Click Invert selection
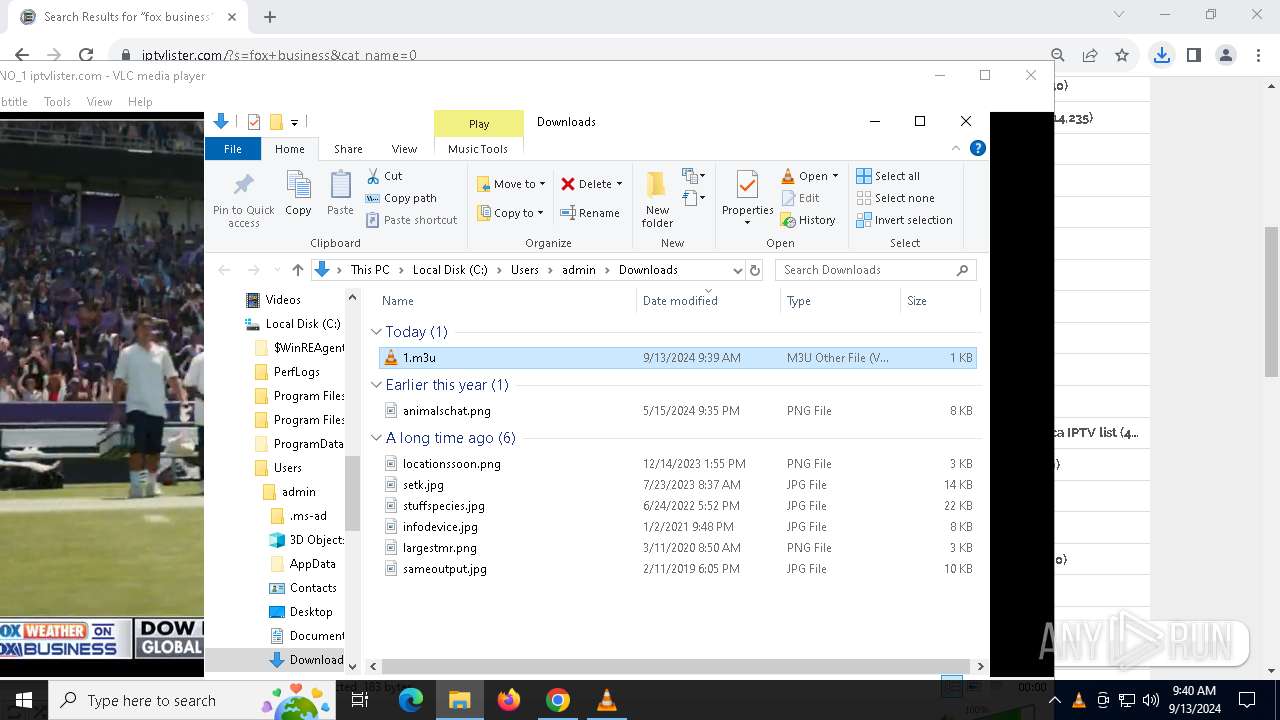The width and height of the screenshot is (1280, 720). click(x=904, y=220)
